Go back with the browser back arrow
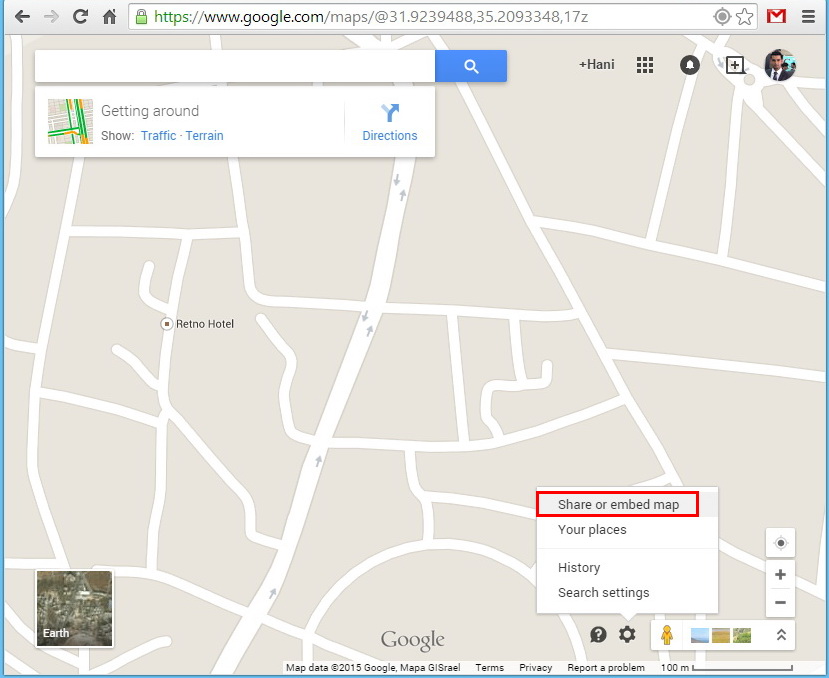Image resolution: width=829 pixels, height=678 pixels. click(22, 17)
